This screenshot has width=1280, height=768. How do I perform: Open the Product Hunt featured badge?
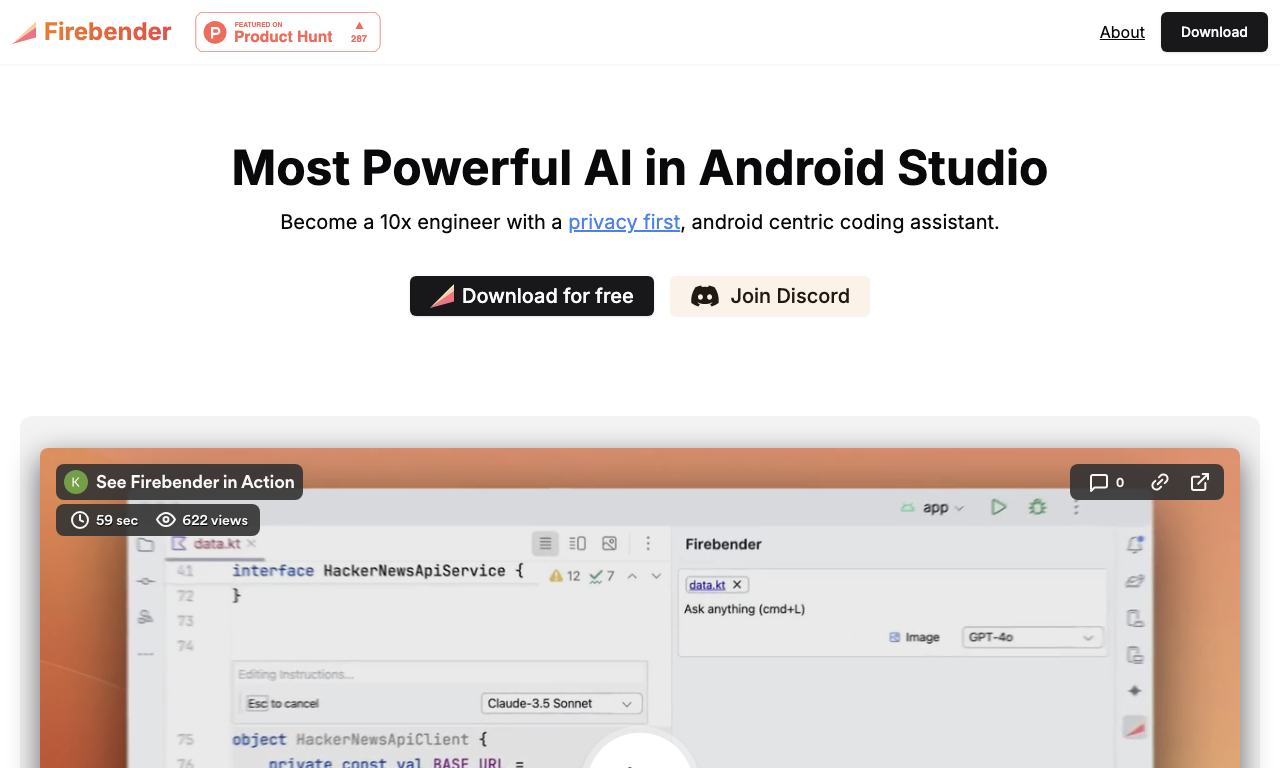(x=288, y=32)
